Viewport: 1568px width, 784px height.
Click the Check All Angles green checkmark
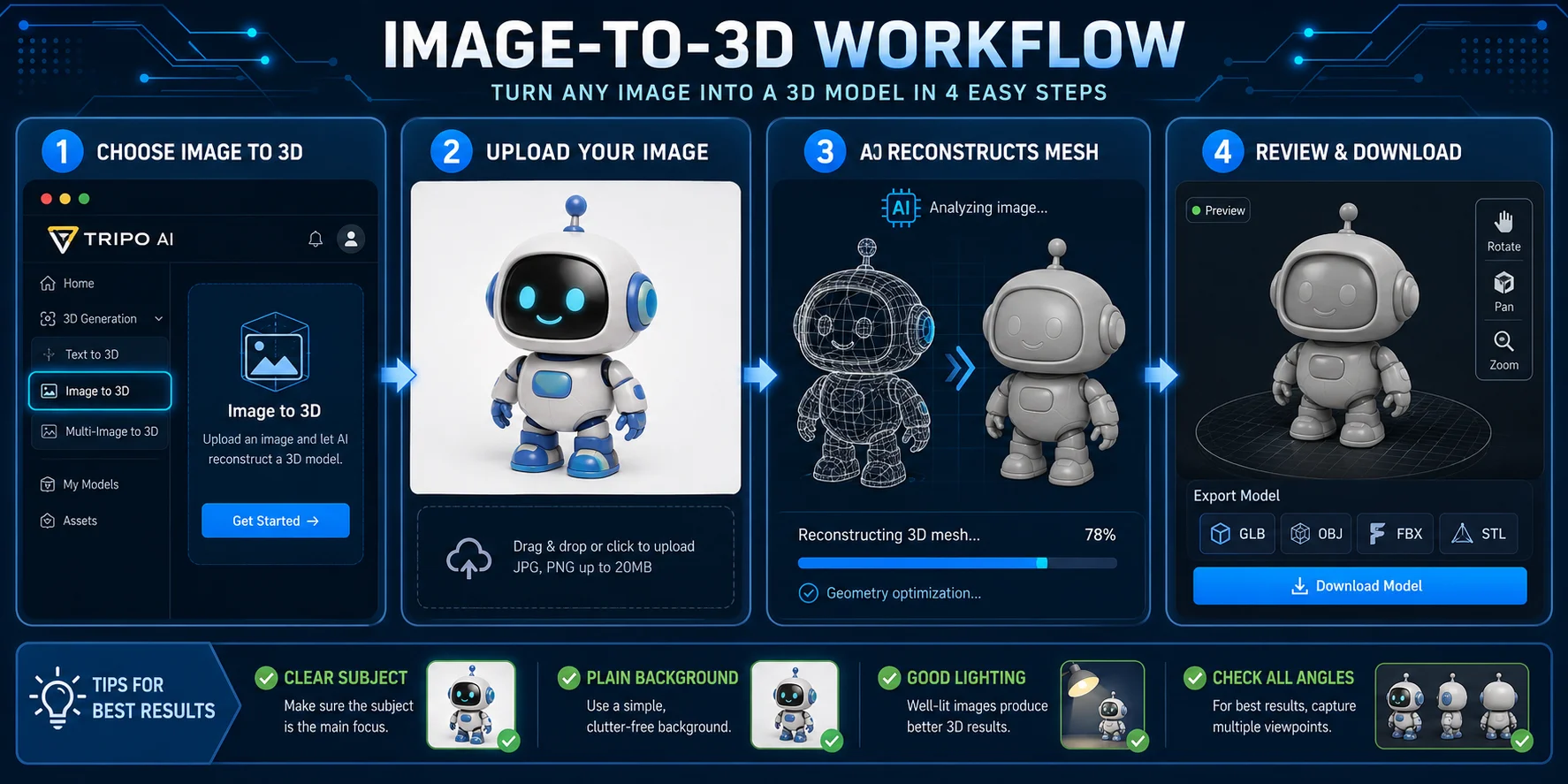[1195, 678]
